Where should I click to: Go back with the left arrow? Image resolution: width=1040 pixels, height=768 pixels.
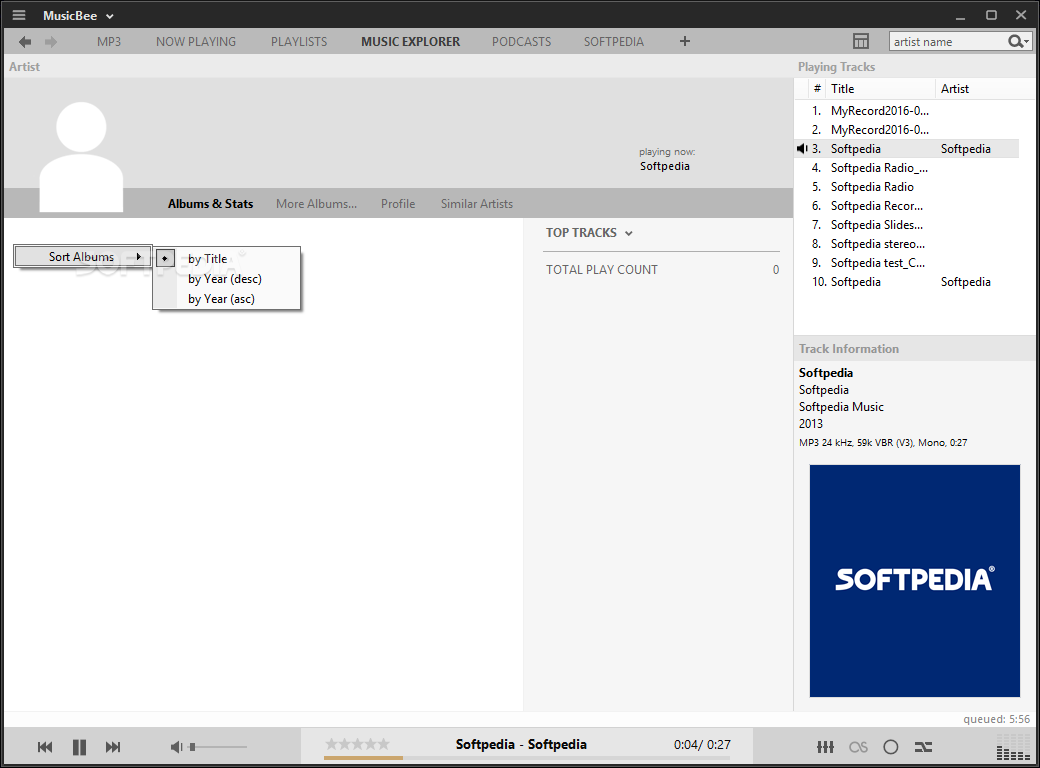tap(25, 42)
